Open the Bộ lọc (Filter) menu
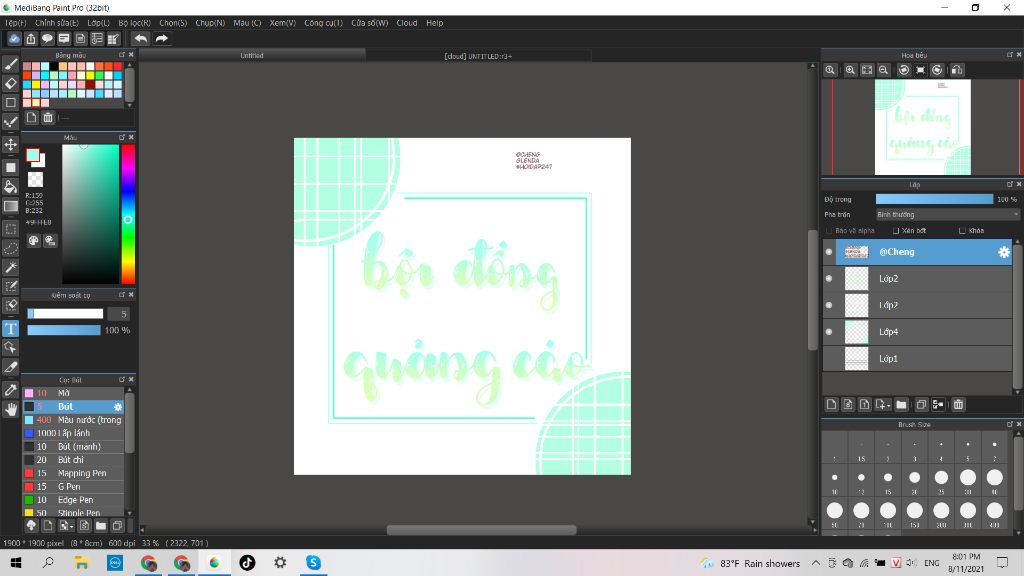Viewport: 1024px width, 576px height. coord(135,23)
